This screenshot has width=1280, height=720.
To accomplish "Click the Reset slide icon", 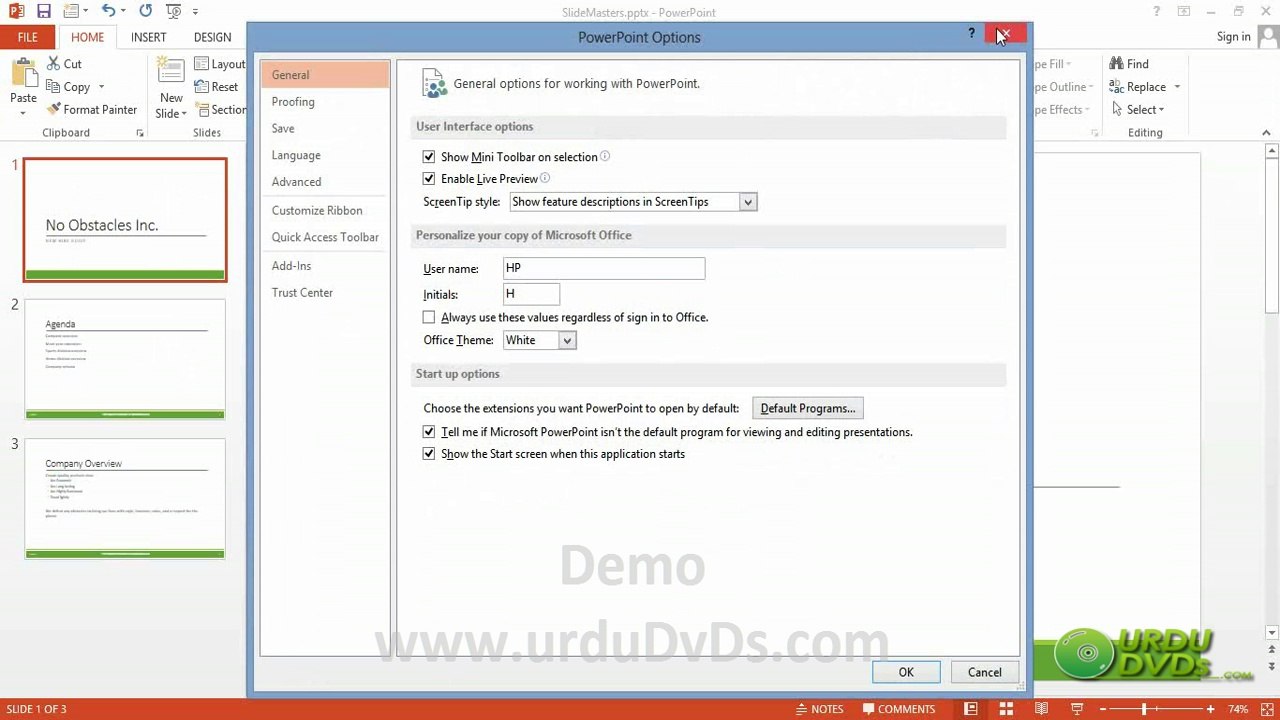I will (x=202, y=87).
